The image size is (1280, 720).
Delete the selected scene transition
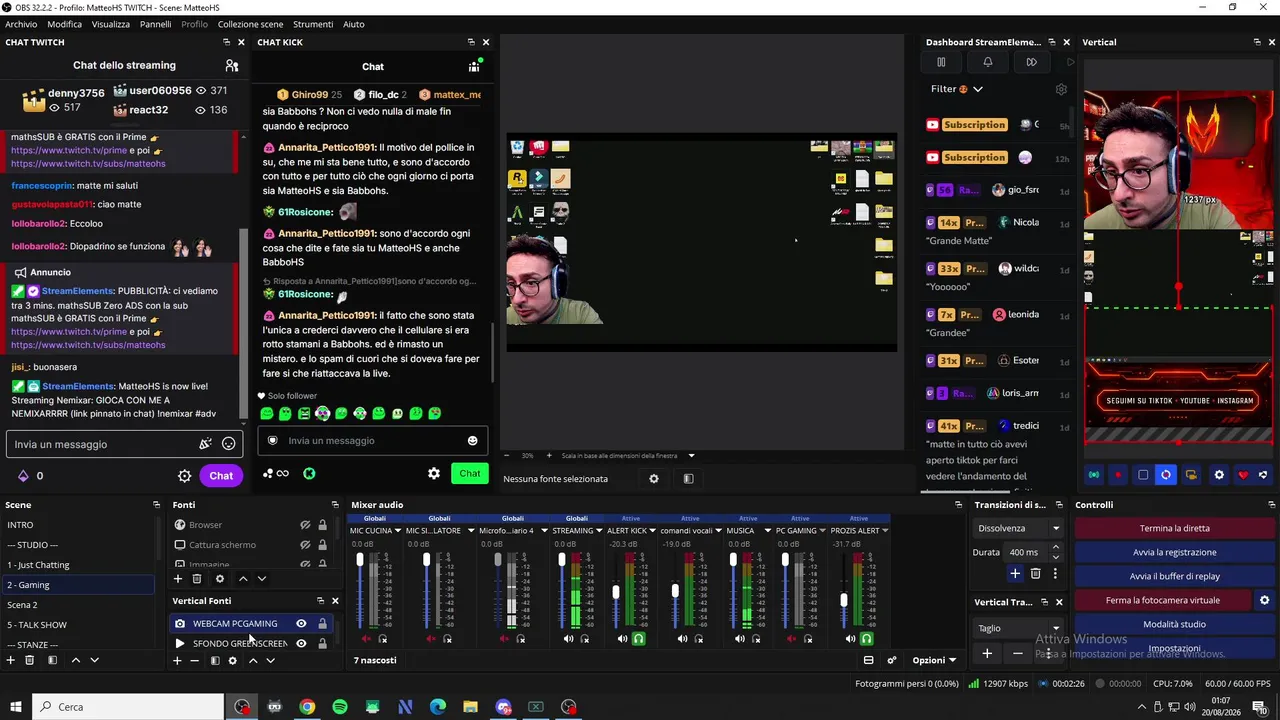coord(1035,574)
